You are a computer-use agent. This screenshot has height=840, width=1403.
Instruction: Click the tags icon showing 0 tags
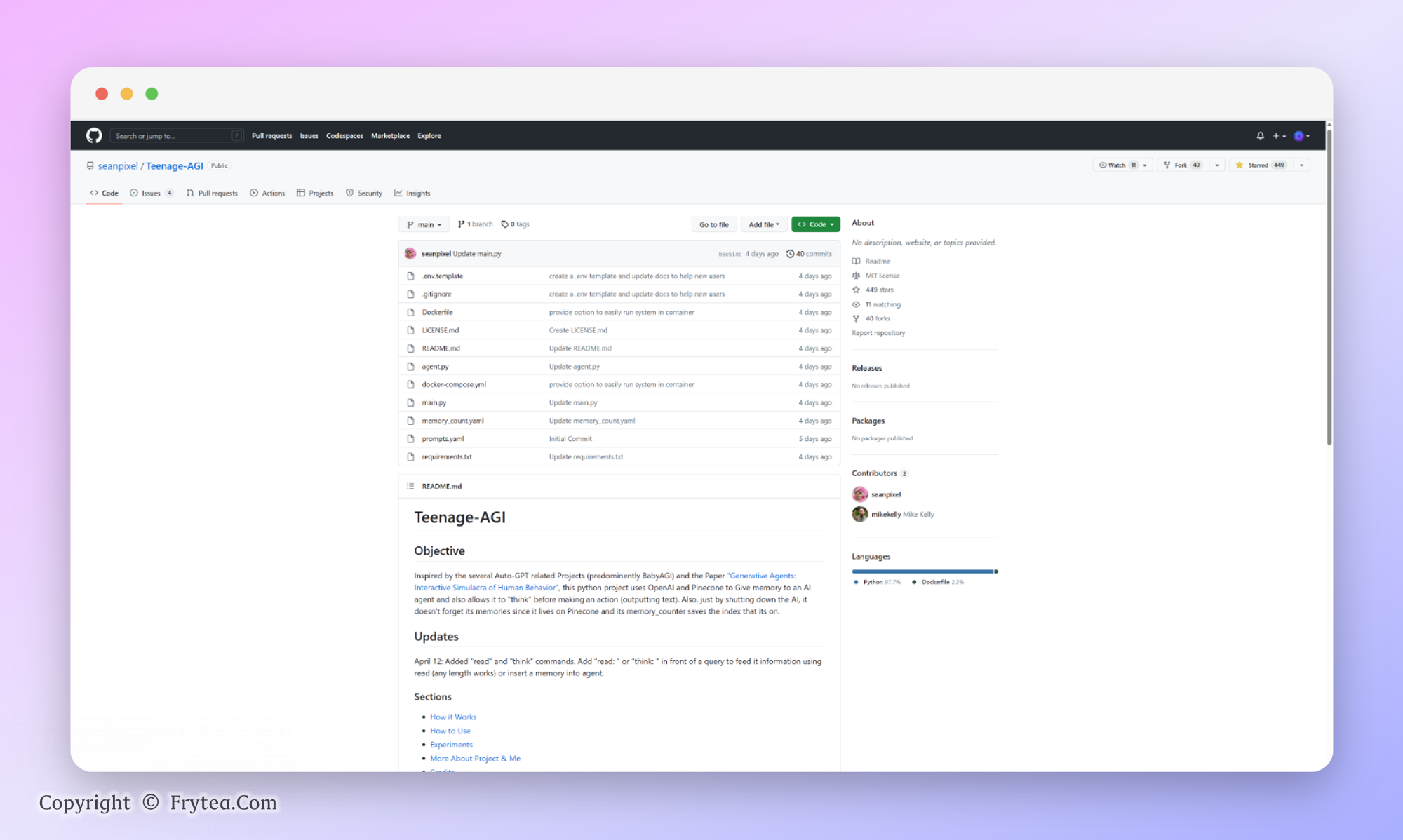click(504, 224)
